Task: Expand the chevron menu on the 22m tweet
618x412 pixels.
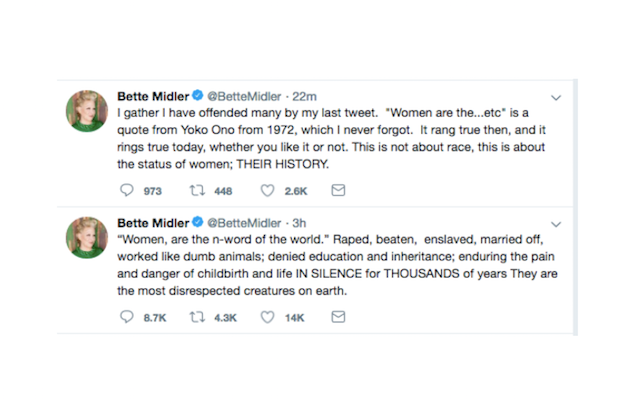Action: 557,98
